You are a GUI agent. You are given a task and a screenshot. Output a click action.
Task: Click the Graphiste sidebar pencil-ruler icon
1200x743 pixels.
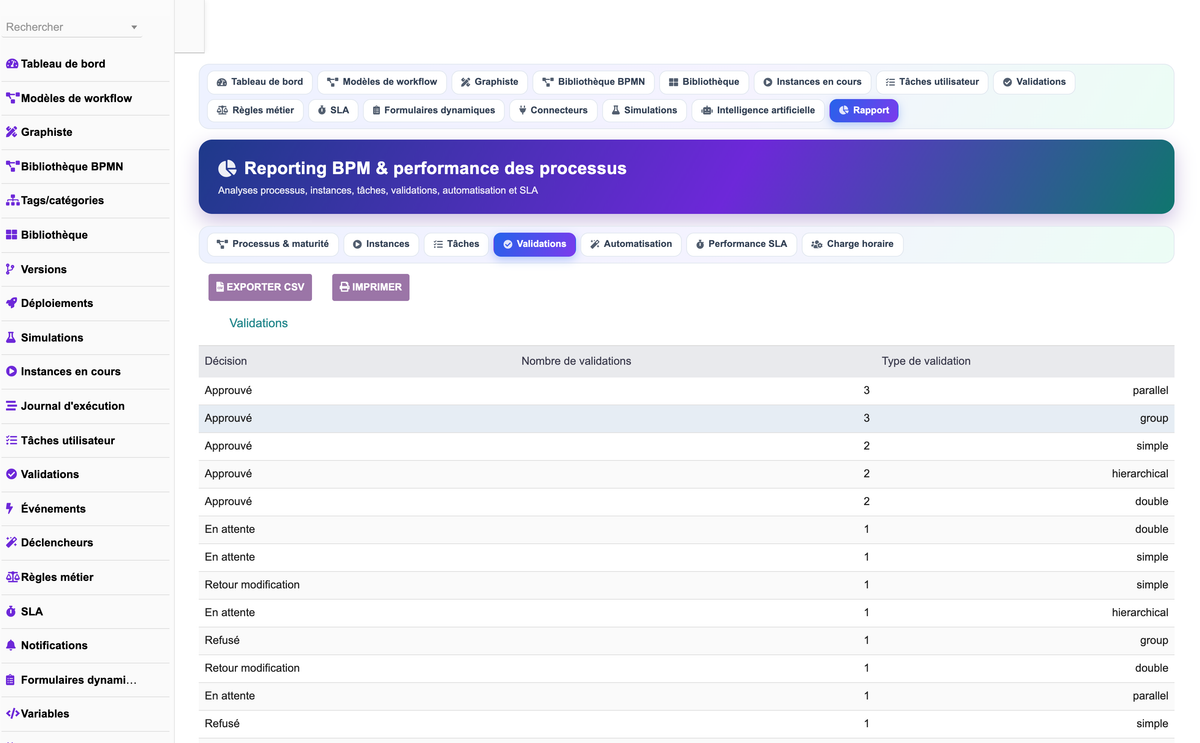tap(12, 132)
